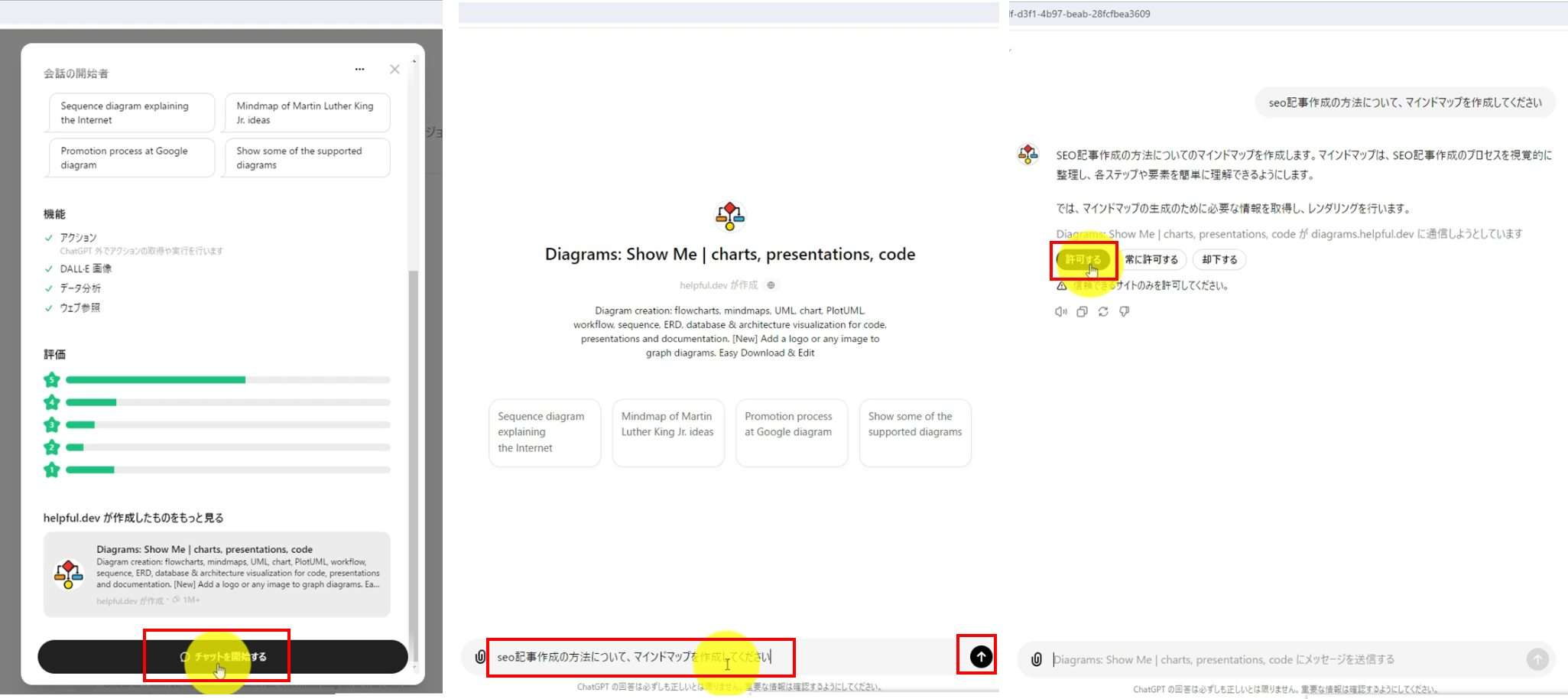Viewport: 1568px width, 699px height.
Task: Close the GPT info dialog
Action: 394,70
